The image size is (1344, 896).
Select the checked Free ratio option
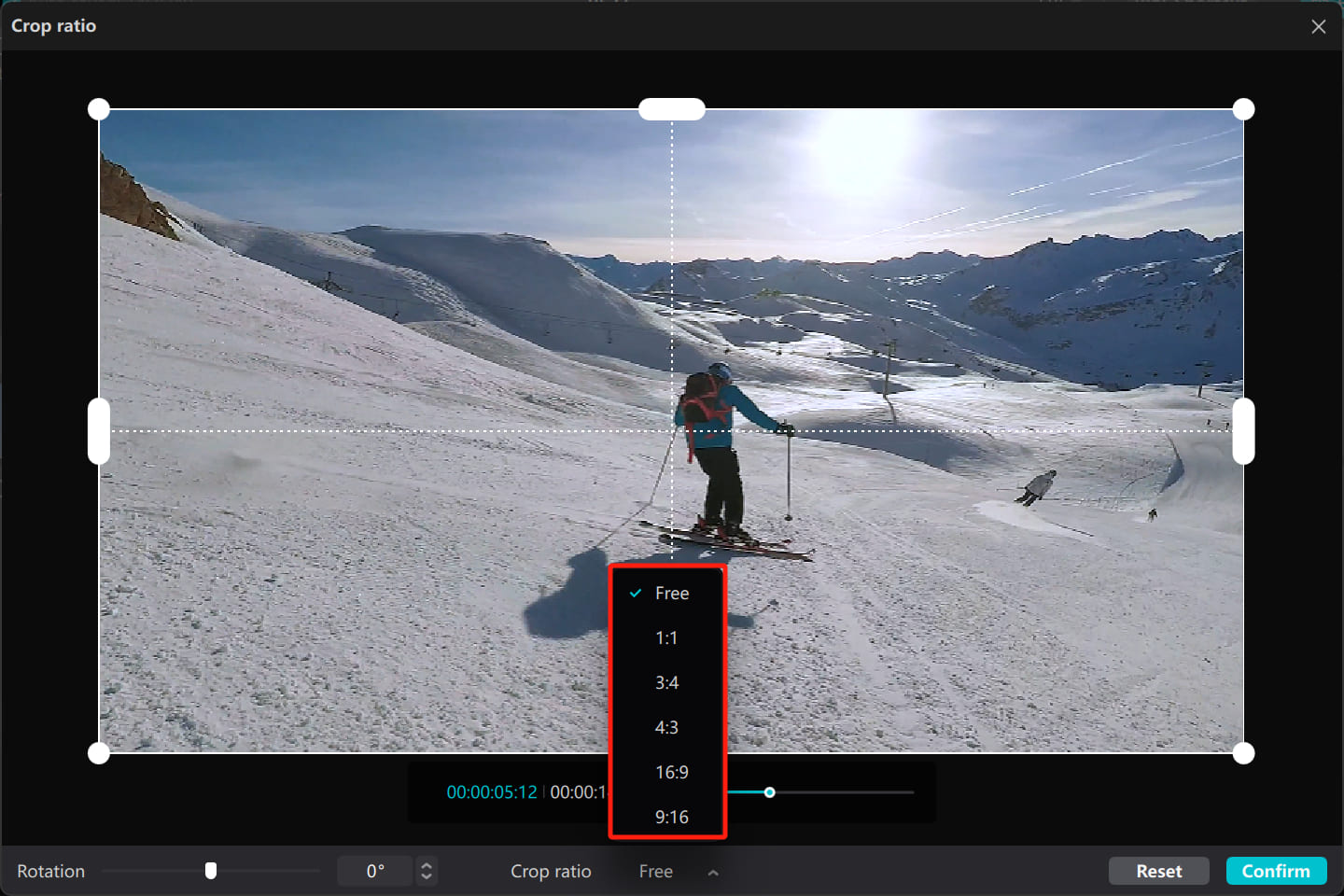click(670, 594)
